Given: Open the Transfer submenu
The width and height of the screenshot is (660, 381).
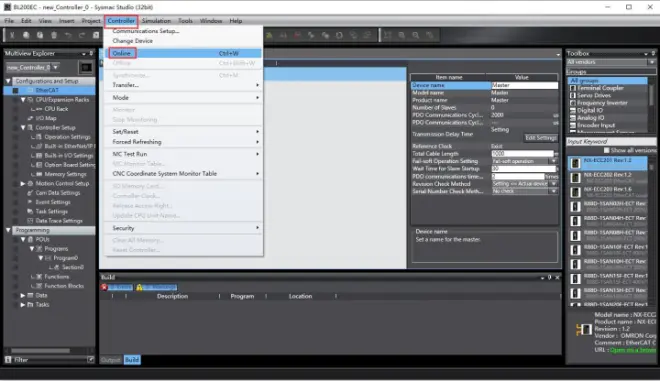Looking at the screenshot, I should [x=184, y=85].
